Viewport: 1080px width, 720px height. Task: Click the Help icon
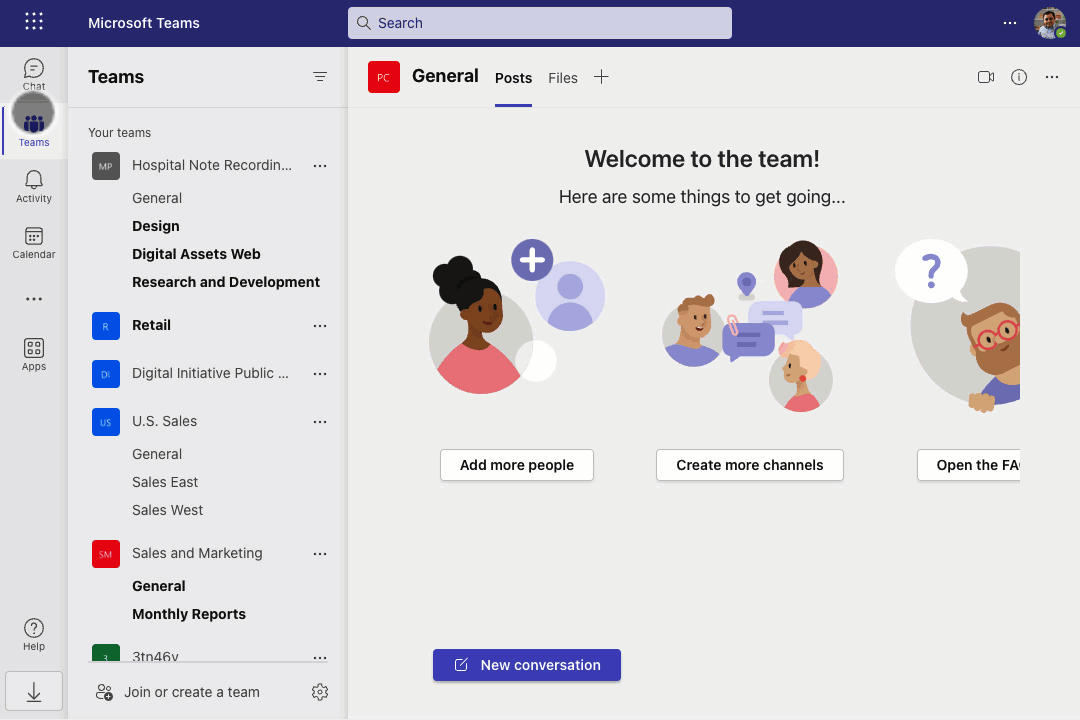tap(33, 632)
